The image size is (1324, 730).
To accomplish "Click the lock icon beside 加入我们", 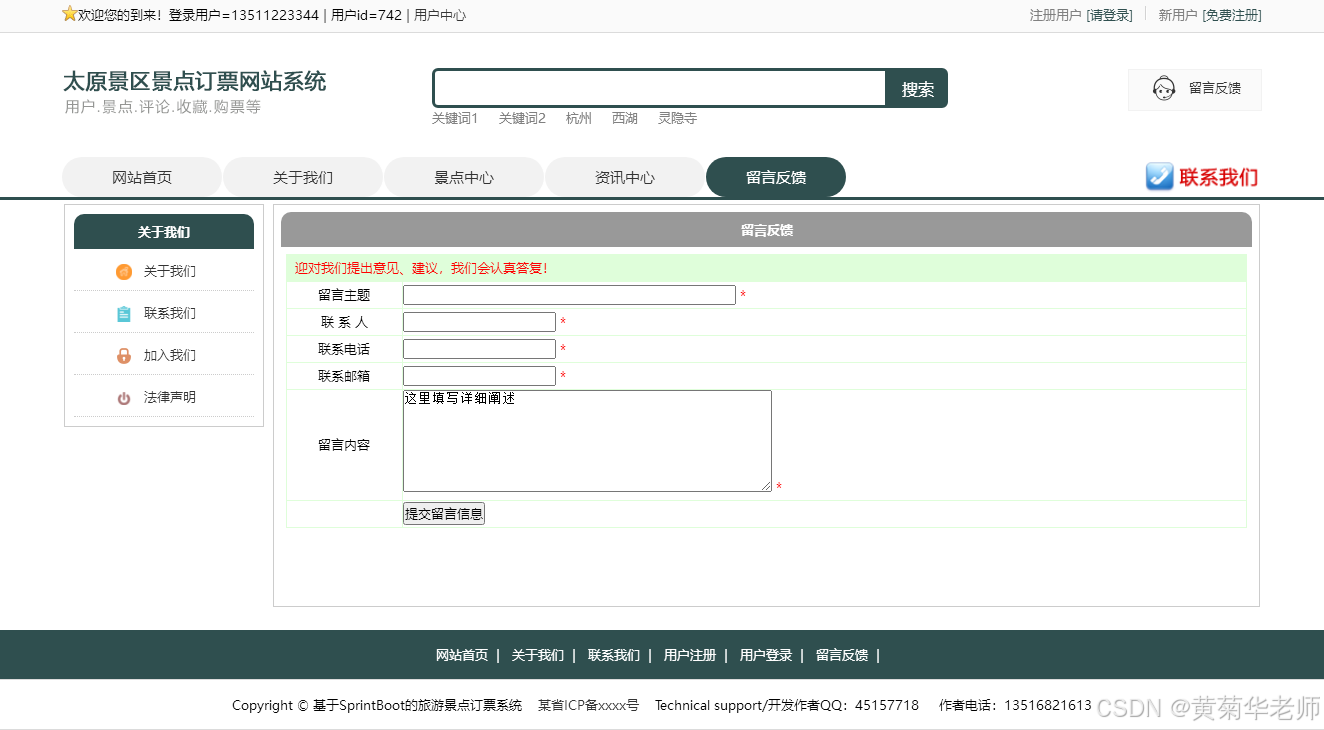I will pyautogui.click(x=124, y=356).
